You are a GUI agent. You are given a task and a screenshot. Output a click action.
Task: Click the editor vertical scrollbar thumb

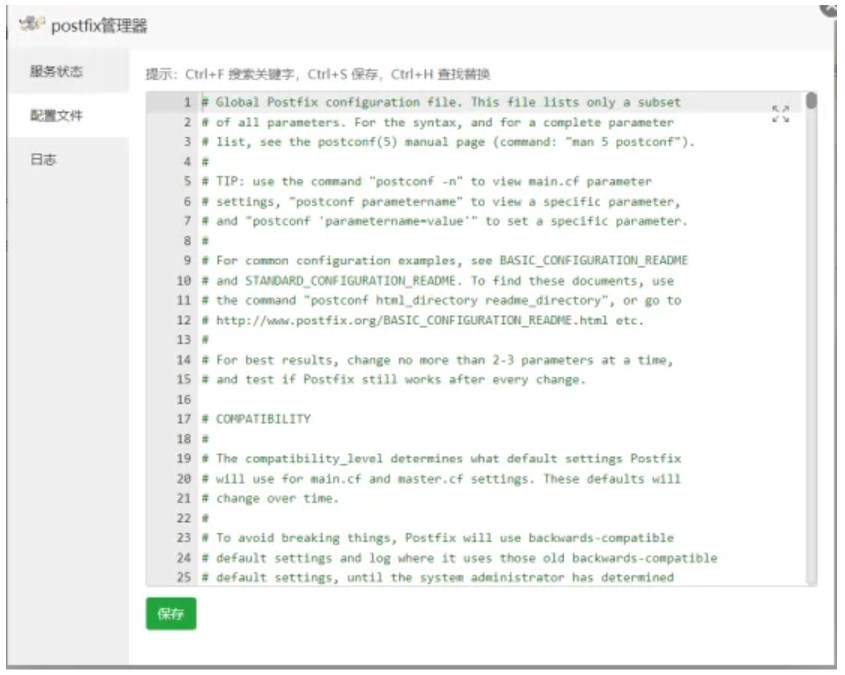pos(811,101)
